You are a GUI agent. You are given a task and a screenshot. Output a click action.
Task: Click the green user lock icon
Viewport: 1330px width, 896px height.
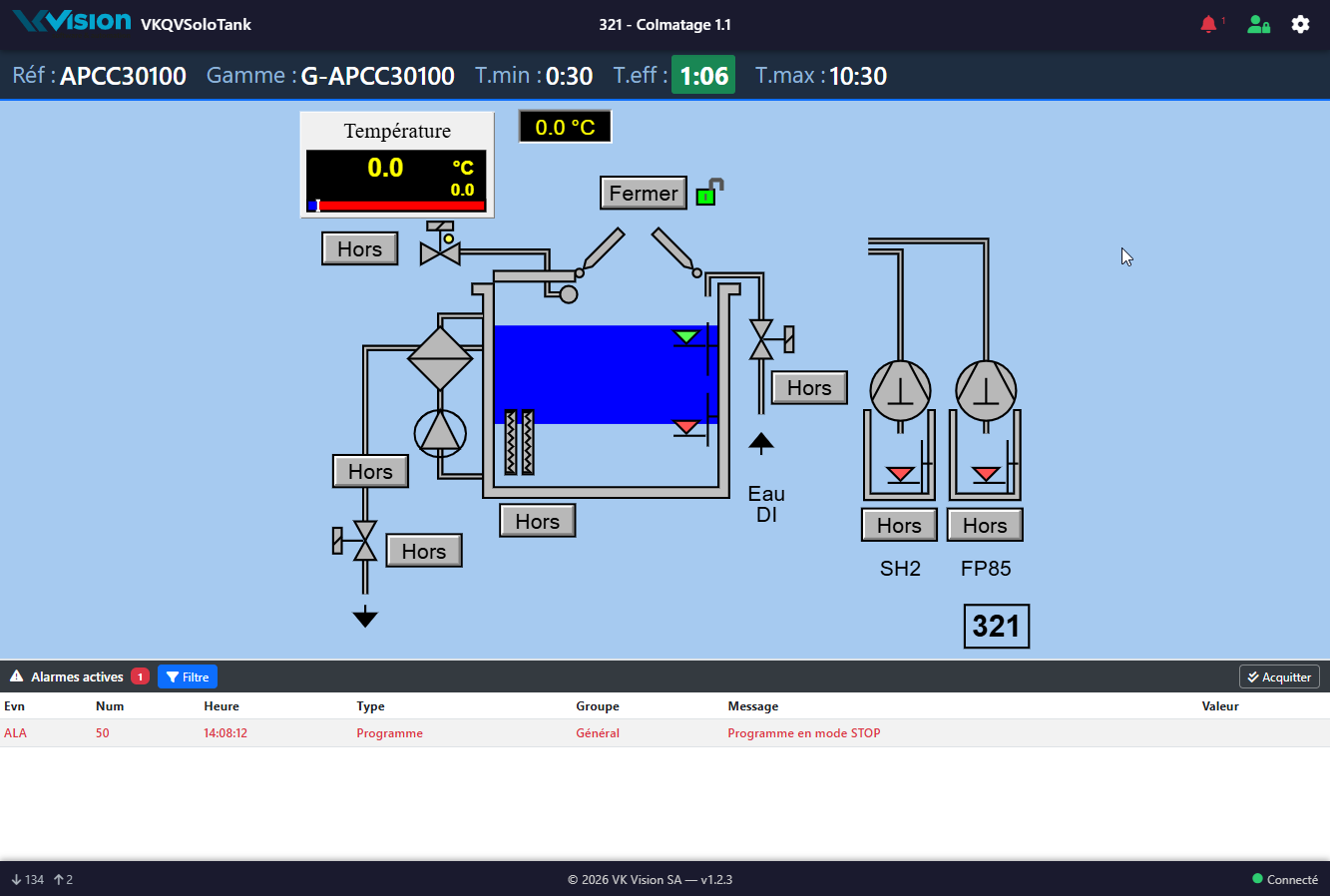(x=1258, y=24)
